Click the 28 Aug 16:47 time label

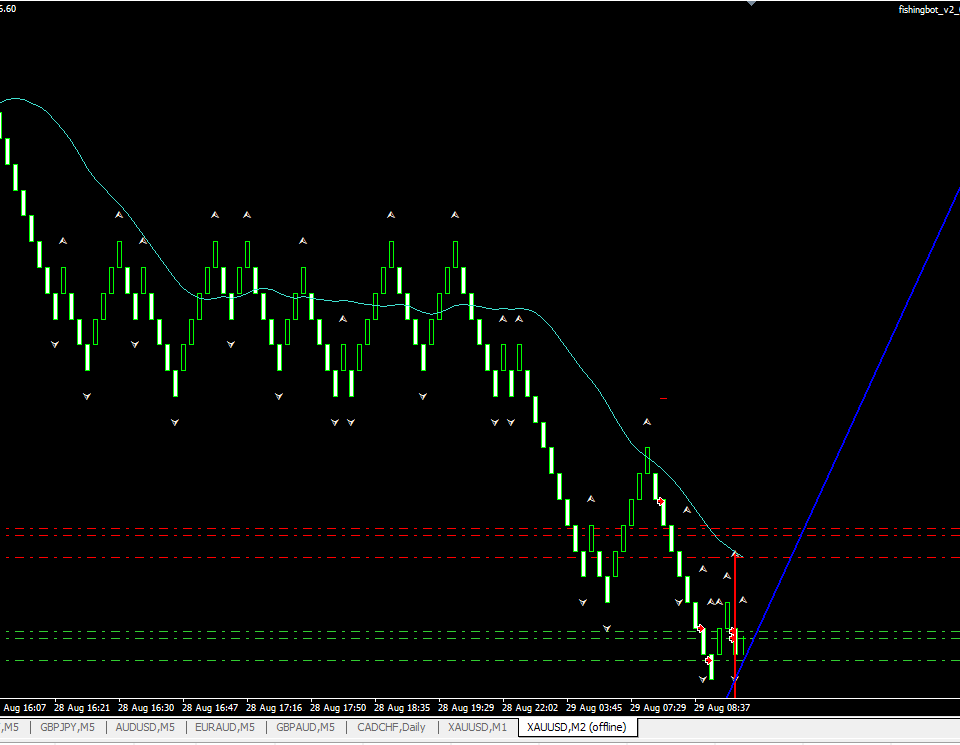point(210,708)
